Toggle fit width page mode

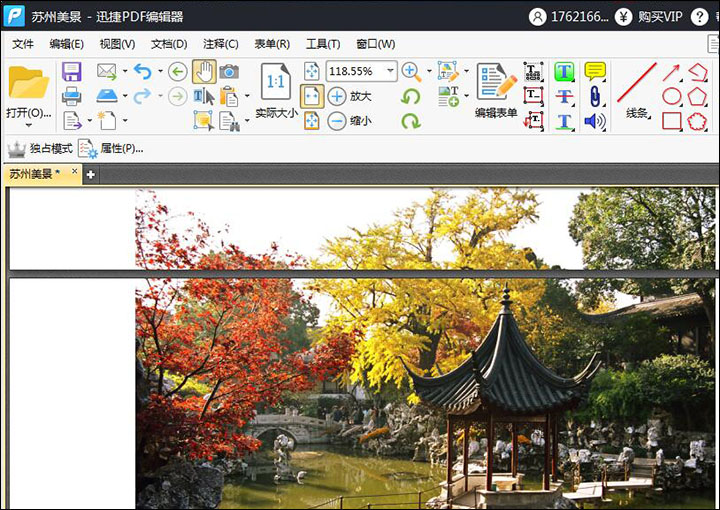(x=312, y=96)
